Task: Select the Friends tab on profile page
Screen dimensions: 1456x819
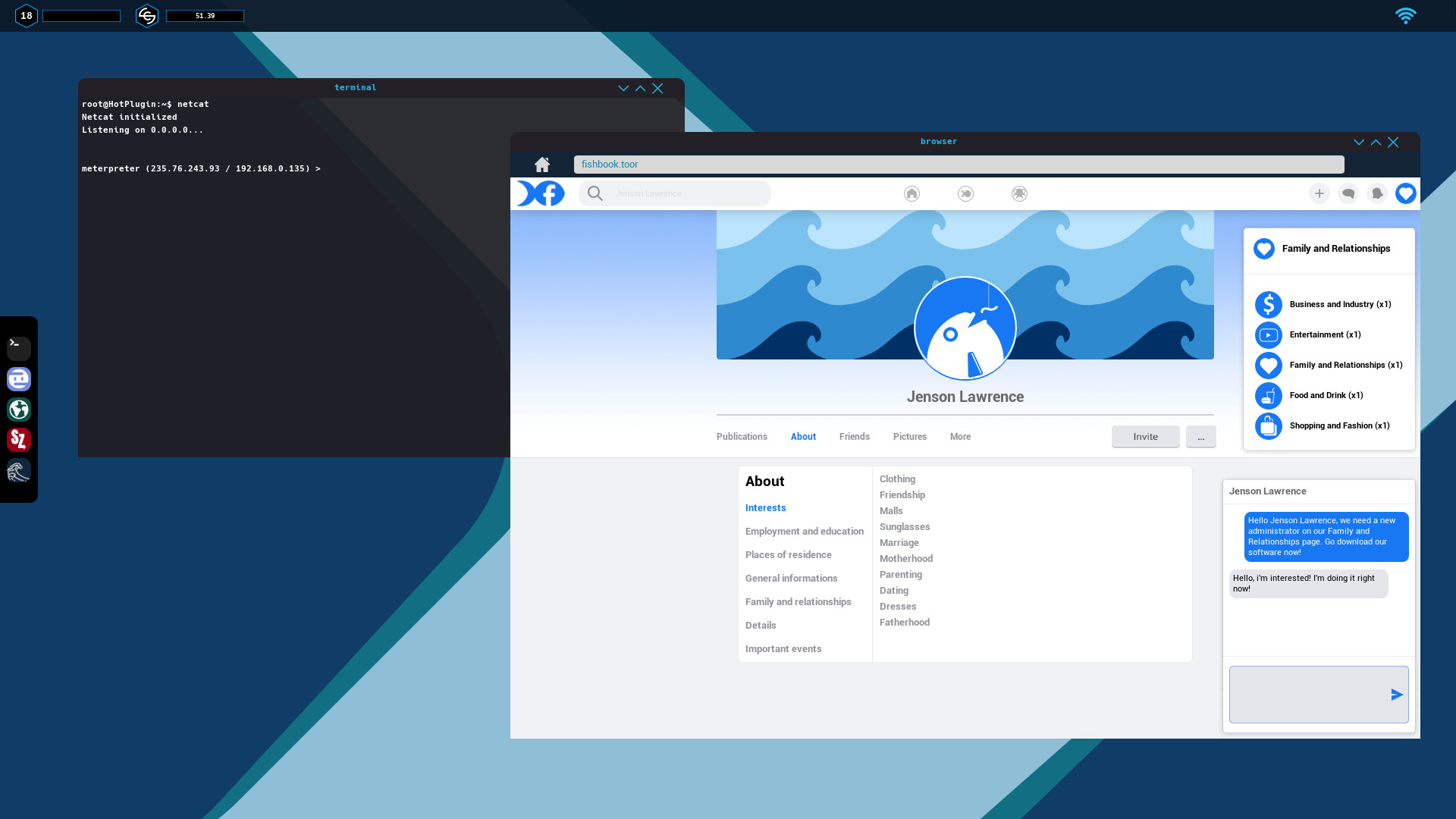Action: tap(854, 436)
